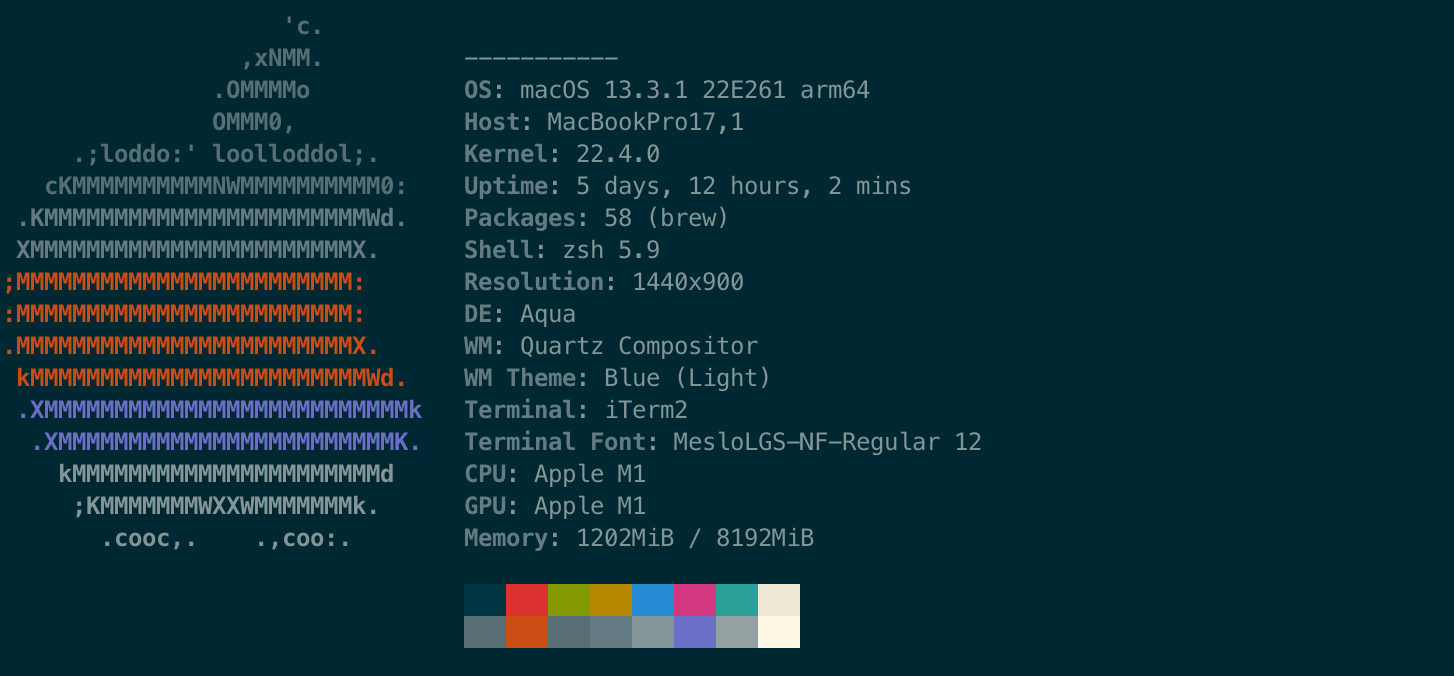
Task: Click the red color swatch
Action: [x=527, y=600]
